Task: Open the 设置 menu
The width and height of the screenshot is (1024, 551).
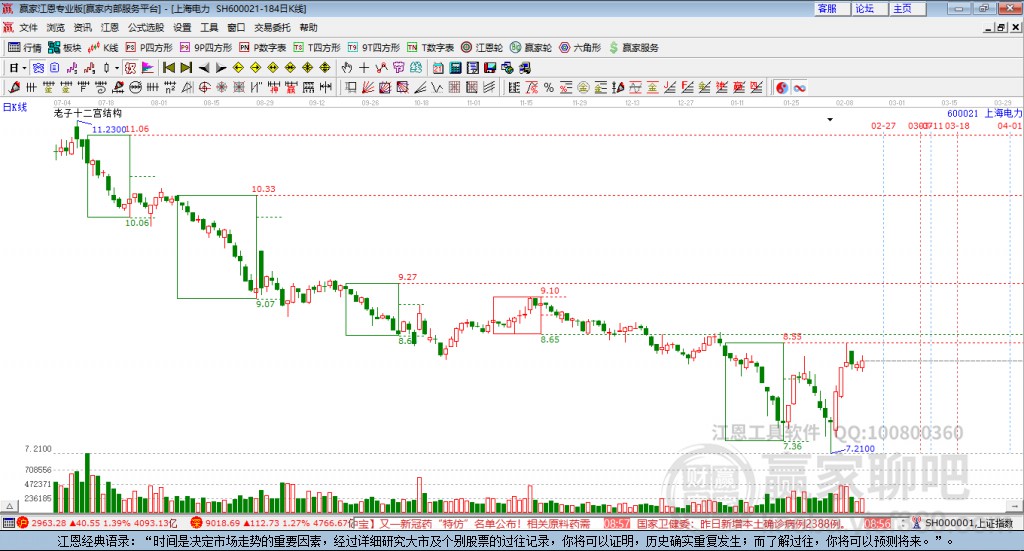Action: point(182,27)
